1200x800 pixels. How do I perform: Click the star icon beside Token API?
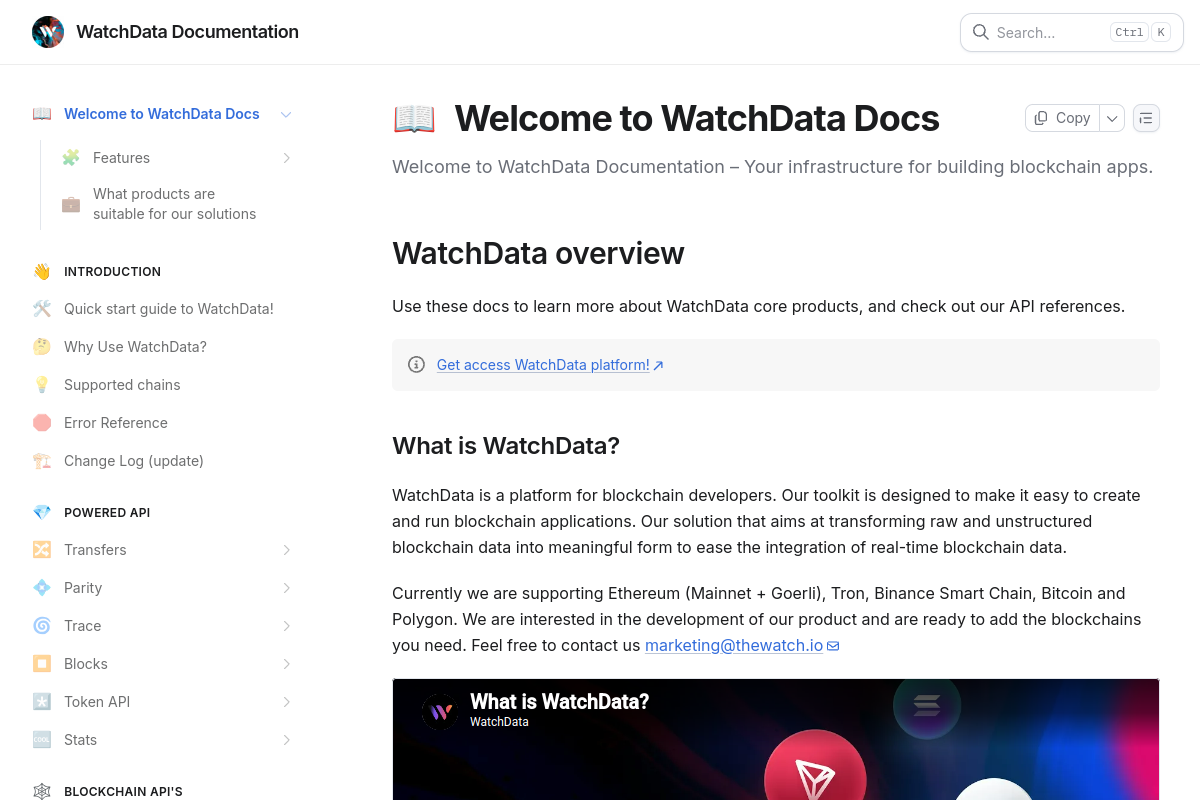click(x=42, y=702)
